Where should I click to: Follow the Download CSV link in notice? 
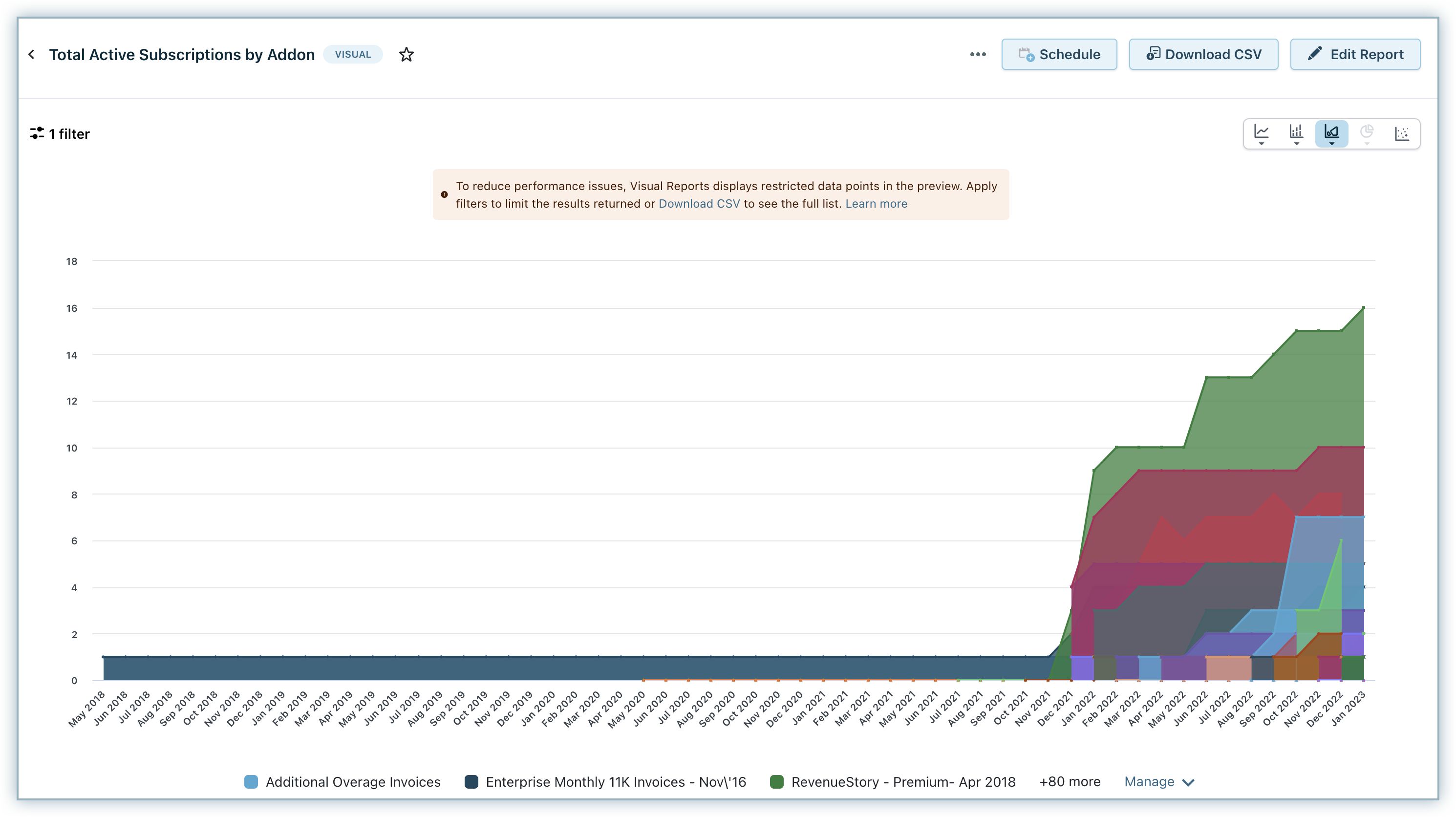coord(699,204)
